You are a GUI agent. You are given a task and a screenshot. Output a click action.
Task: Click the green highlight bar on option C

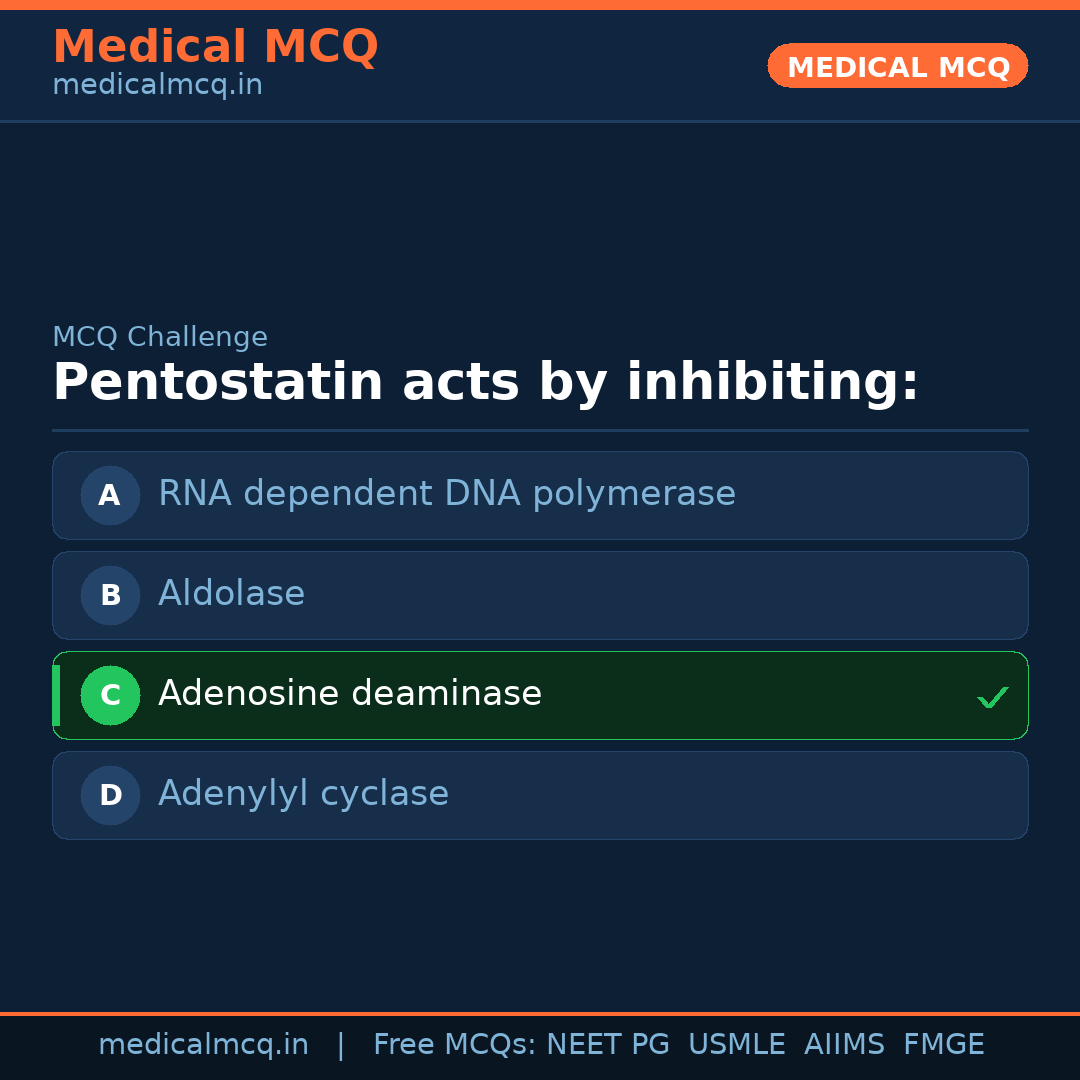(56, 695)
